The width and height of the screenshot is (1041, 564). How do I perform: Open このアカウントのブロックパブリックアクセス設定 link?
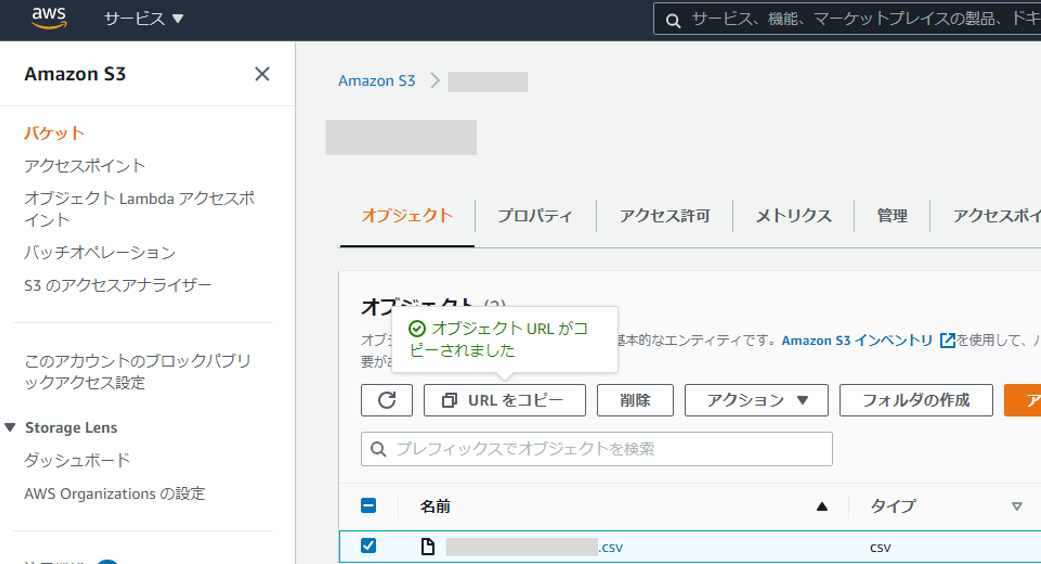pos(137,372)
